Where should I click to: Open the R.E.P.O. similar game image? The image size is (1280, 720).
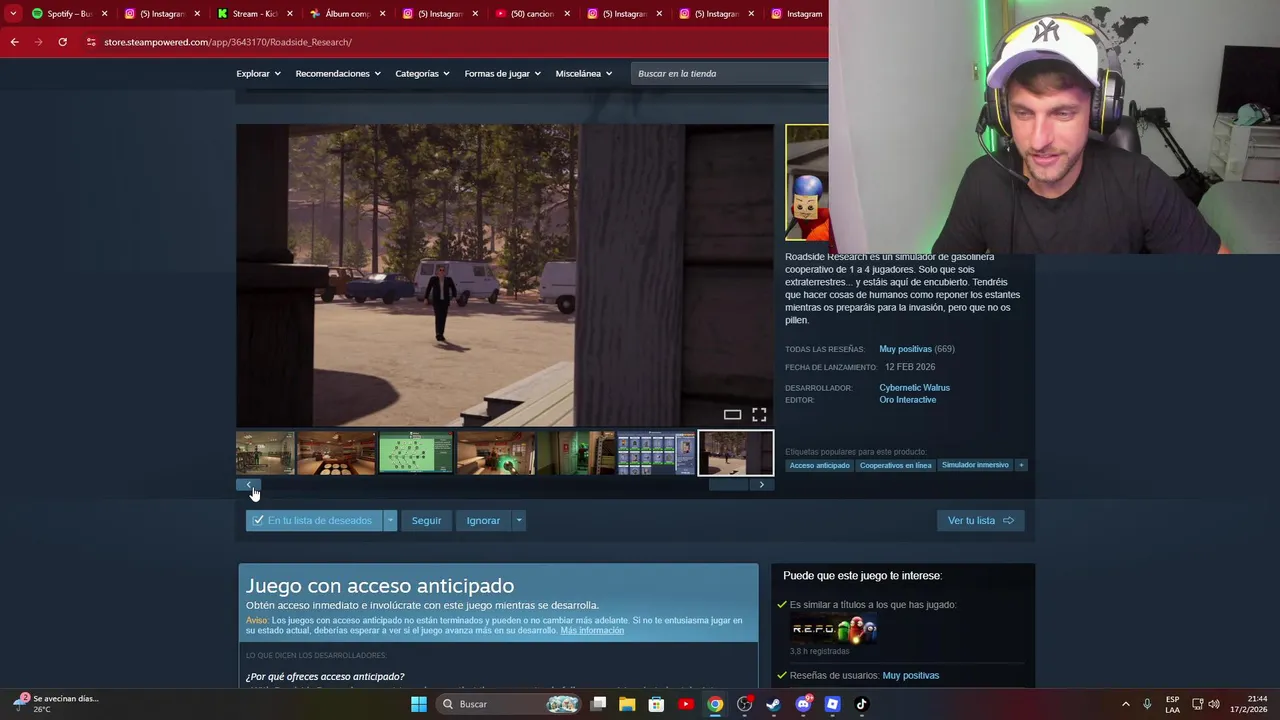pyautogui.click(x=833, y=629)
